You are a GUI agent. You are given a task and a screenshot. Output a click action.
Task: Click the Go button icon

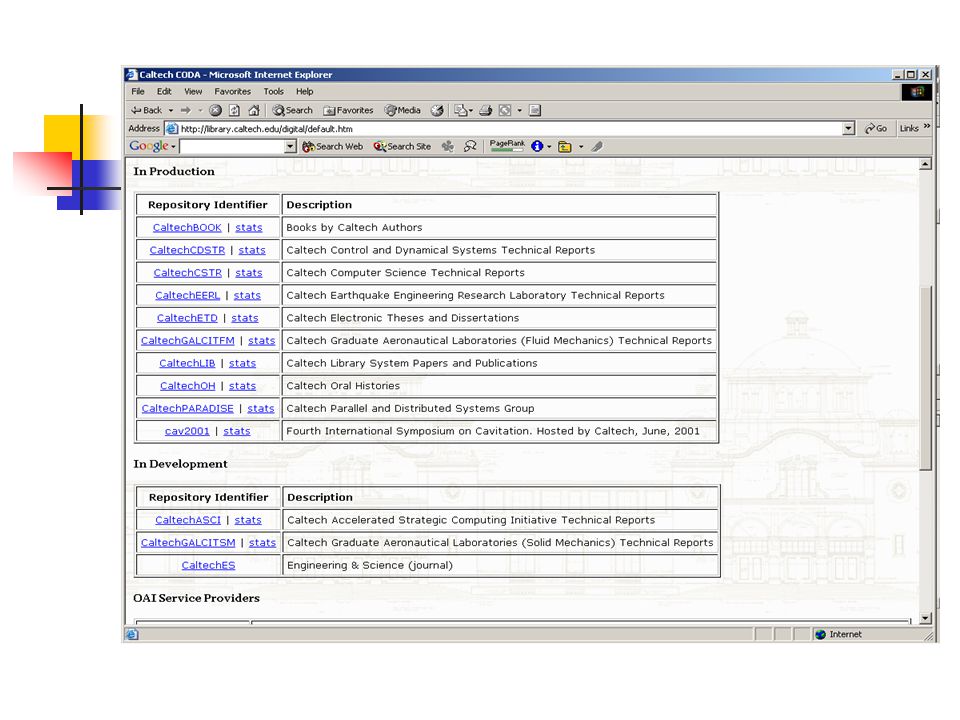pos(876,129)
